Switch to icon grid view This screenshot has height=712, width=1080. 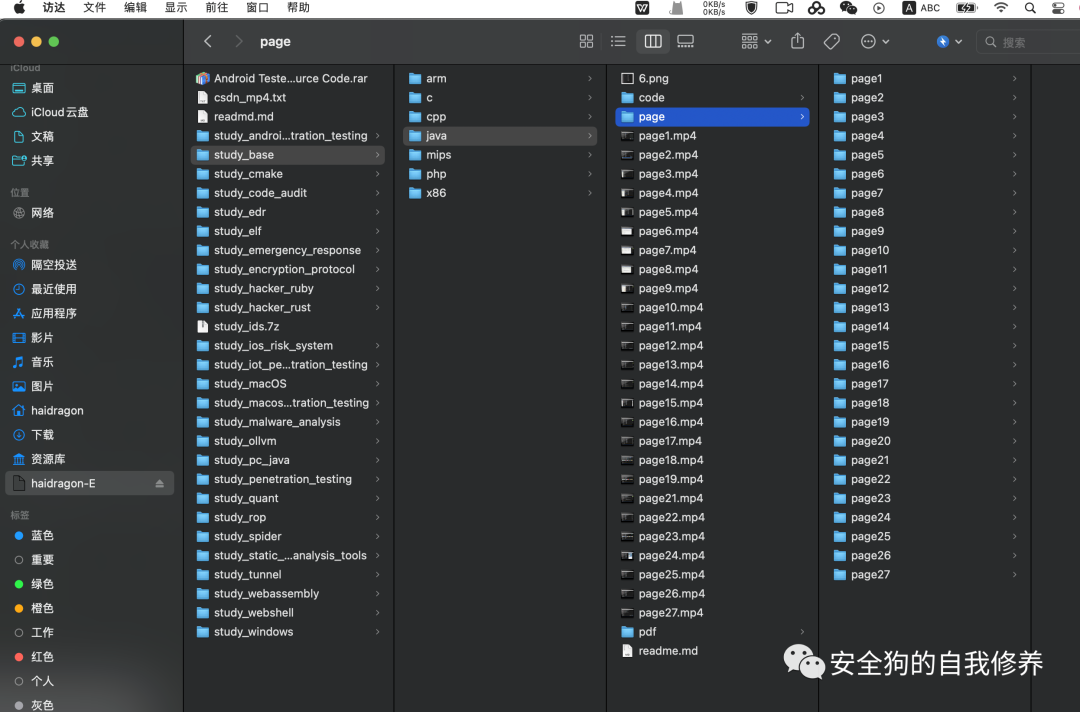(586, 41)
